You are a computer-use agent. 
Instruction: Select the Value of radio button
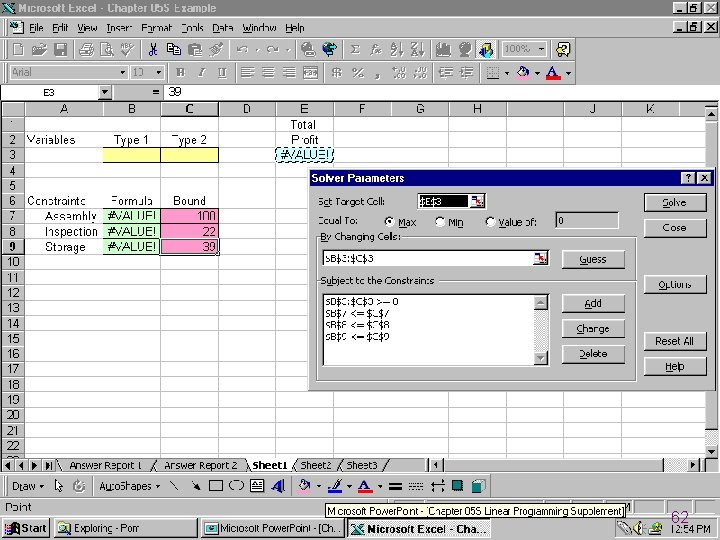(x=490, y=222)
